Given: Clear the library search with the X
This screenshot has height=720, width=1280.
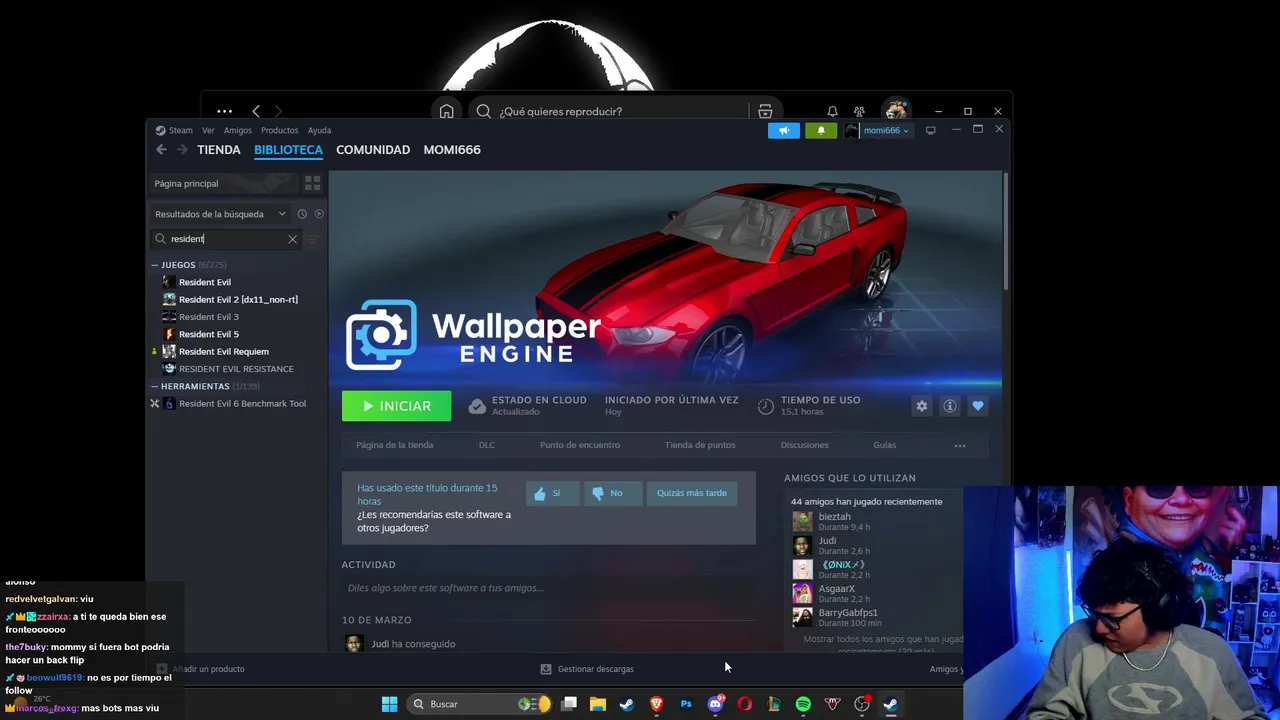Looking at the screenshot, I should [293, 239].
